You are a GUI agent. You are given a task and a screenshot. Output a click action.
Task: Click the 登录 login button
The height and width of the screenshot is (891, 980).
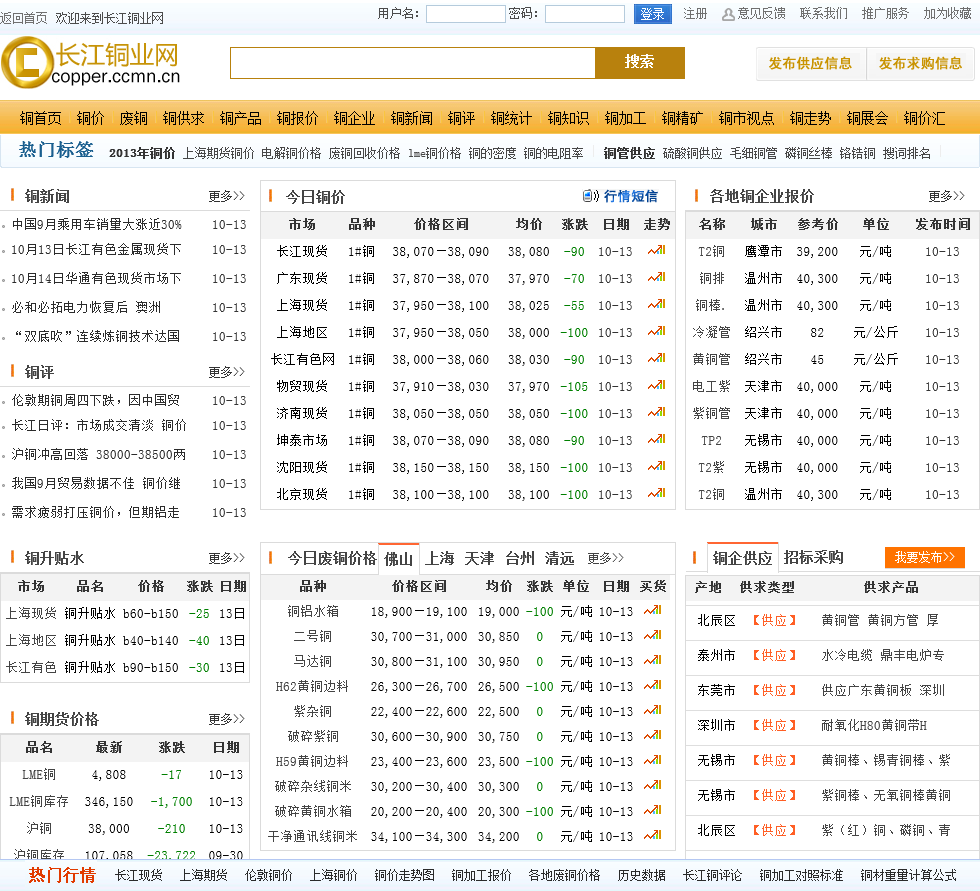pos(652,14)
